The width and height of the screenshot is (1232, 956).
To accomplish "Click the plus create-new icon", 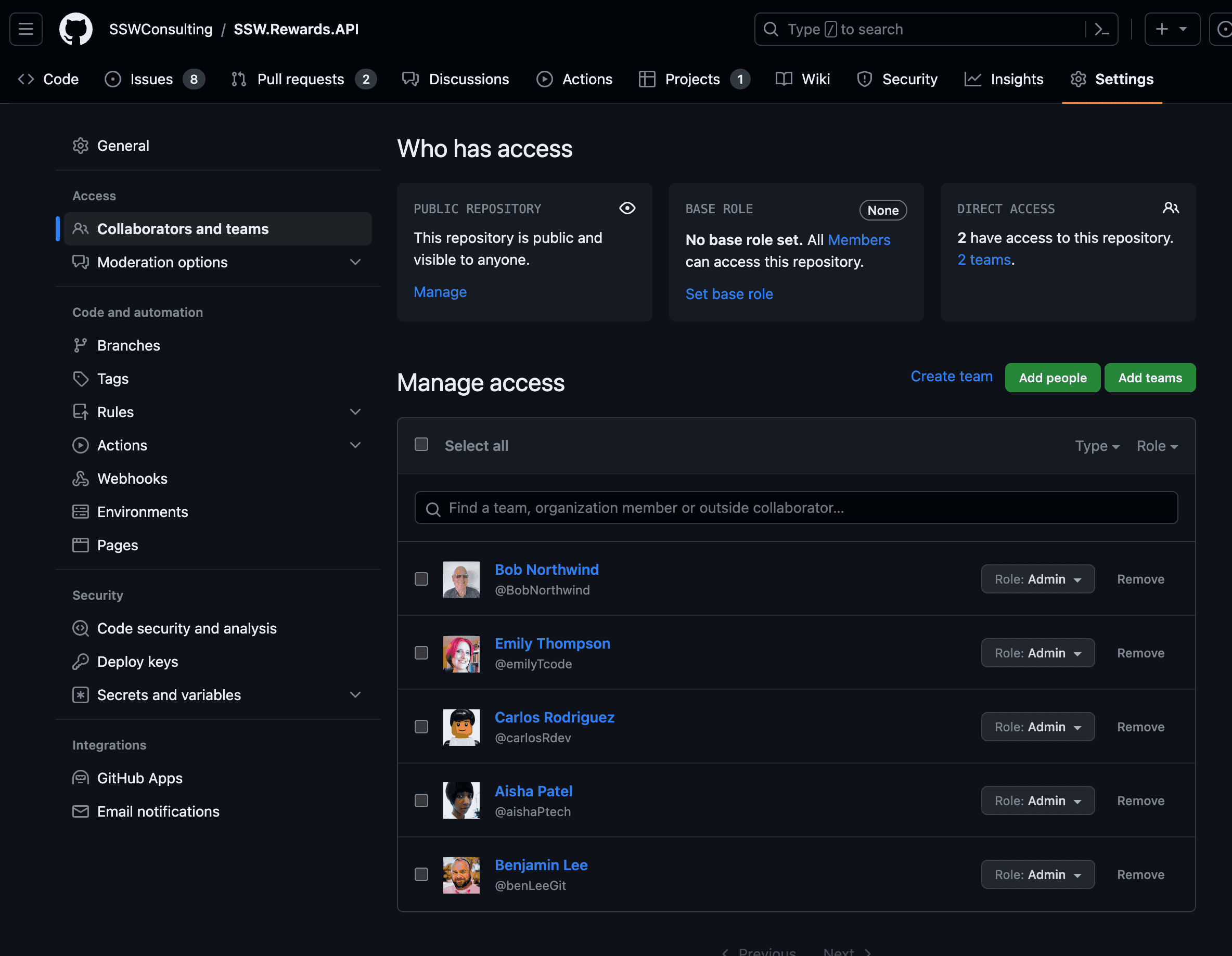I will [1162, 29].
